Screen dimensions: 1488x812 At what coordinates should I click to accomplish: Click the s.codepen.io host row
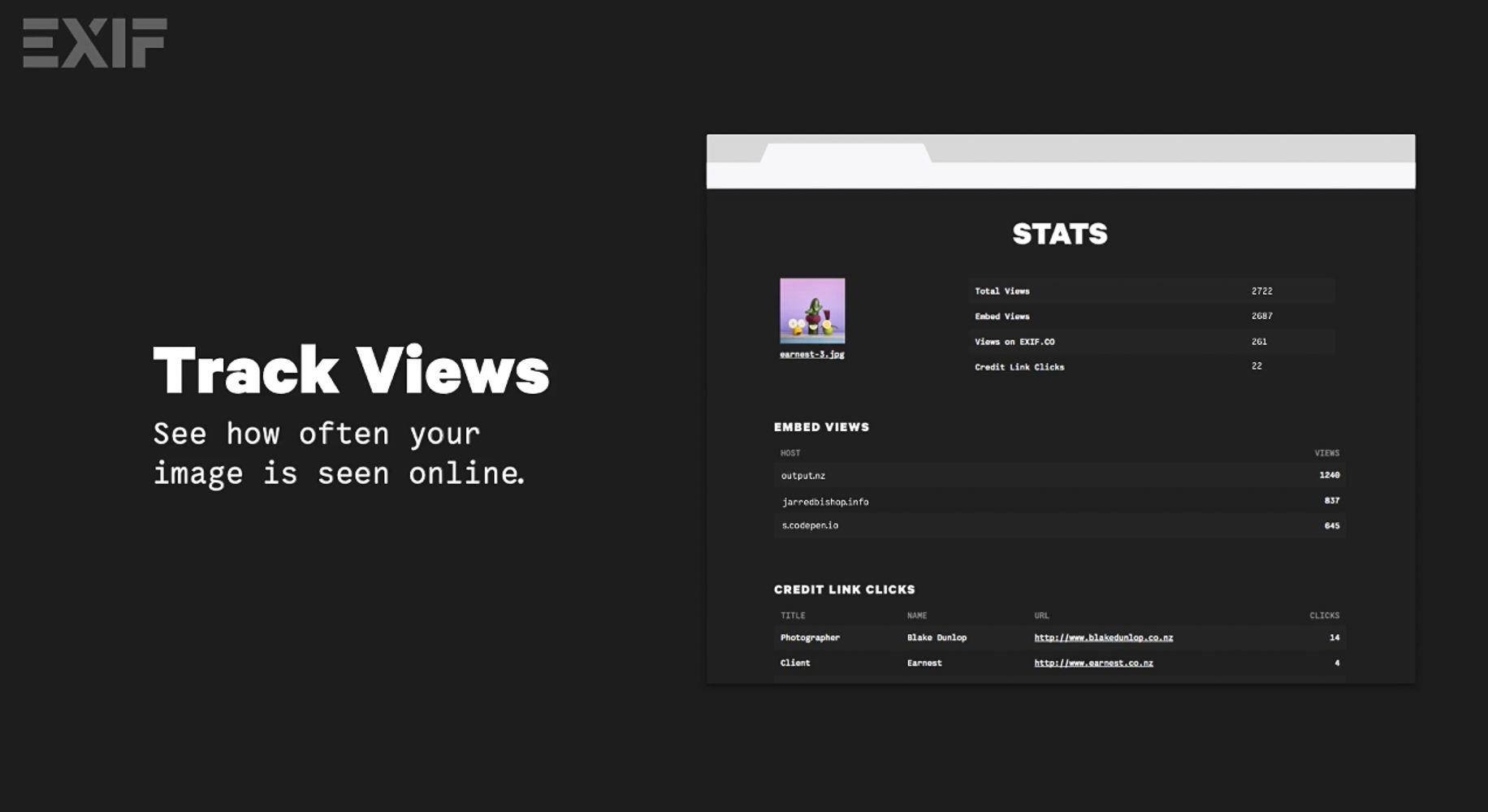tap(1059, 525)
